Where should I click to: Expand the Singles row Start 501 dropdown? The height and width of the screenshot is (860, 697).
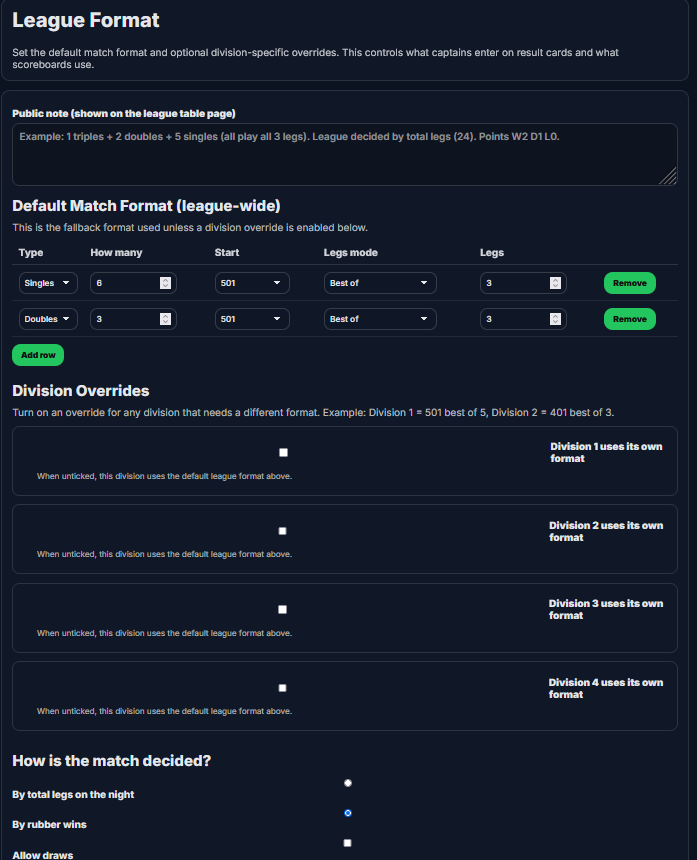tap(252, 283)
